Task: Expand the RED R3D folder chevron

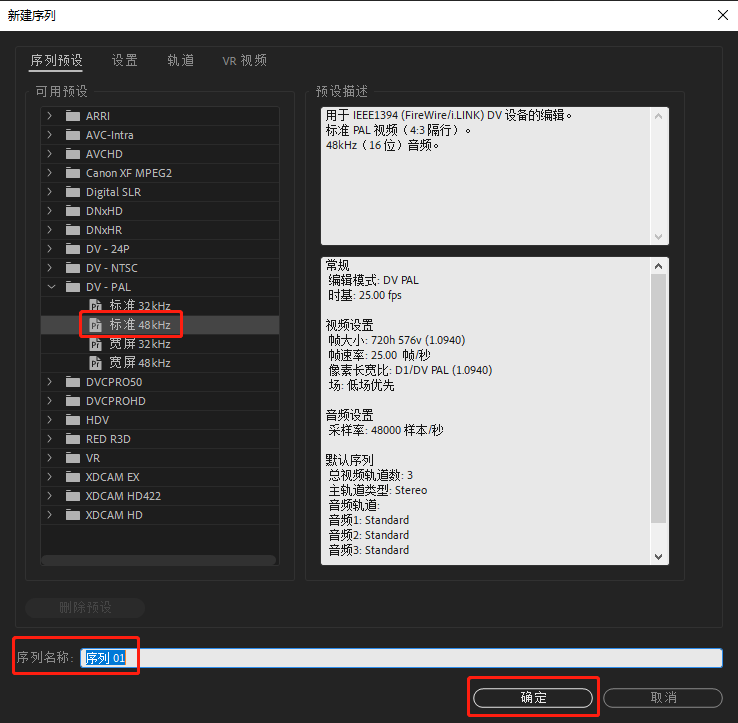Action: click(49, 439)
